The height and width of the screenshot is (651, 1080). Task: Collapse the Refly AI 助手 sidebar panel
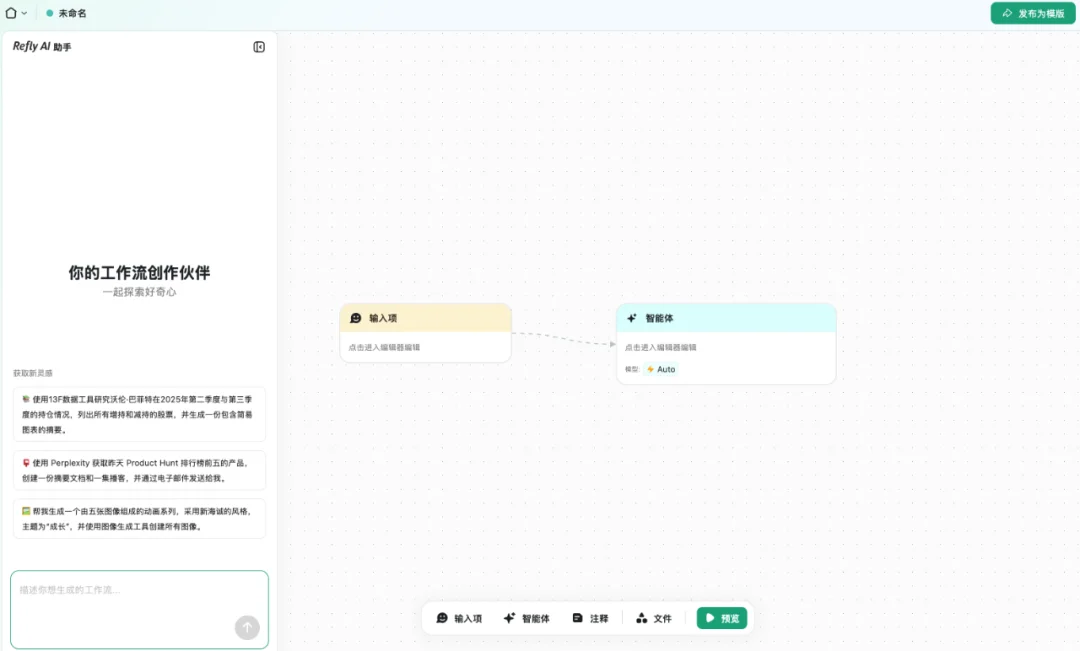(259, 46)
